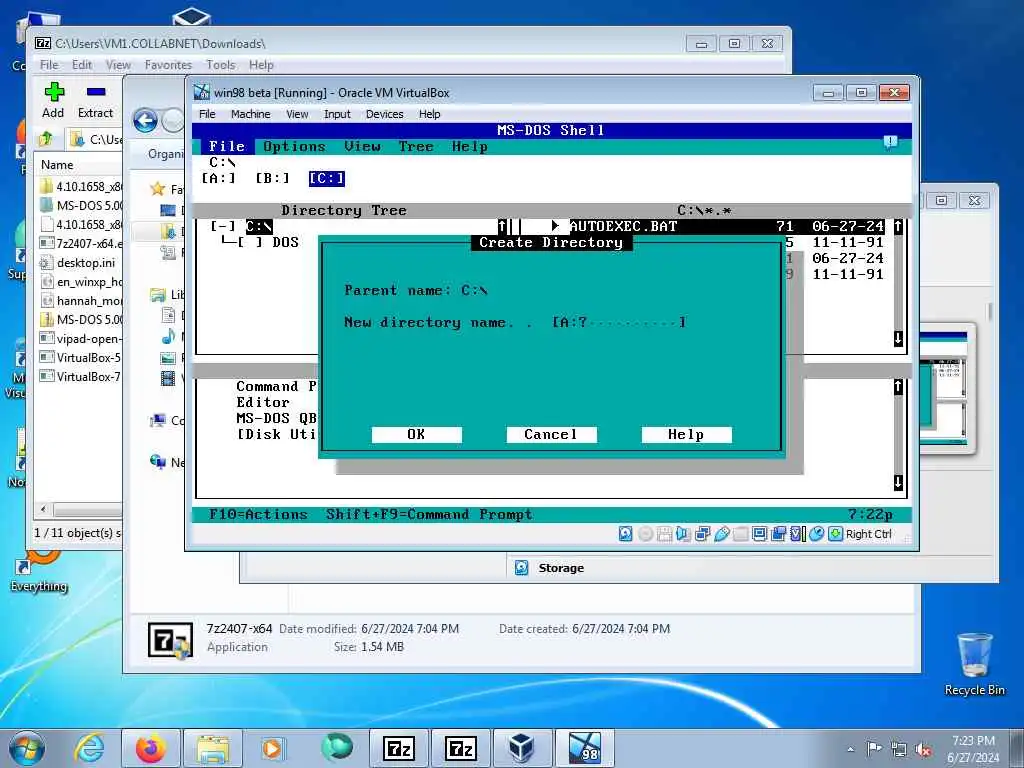This screenshot has width=1024, height=768.
Task: Click program list scroll-down arrow in DOS Shell
Action: coord(899,483)
